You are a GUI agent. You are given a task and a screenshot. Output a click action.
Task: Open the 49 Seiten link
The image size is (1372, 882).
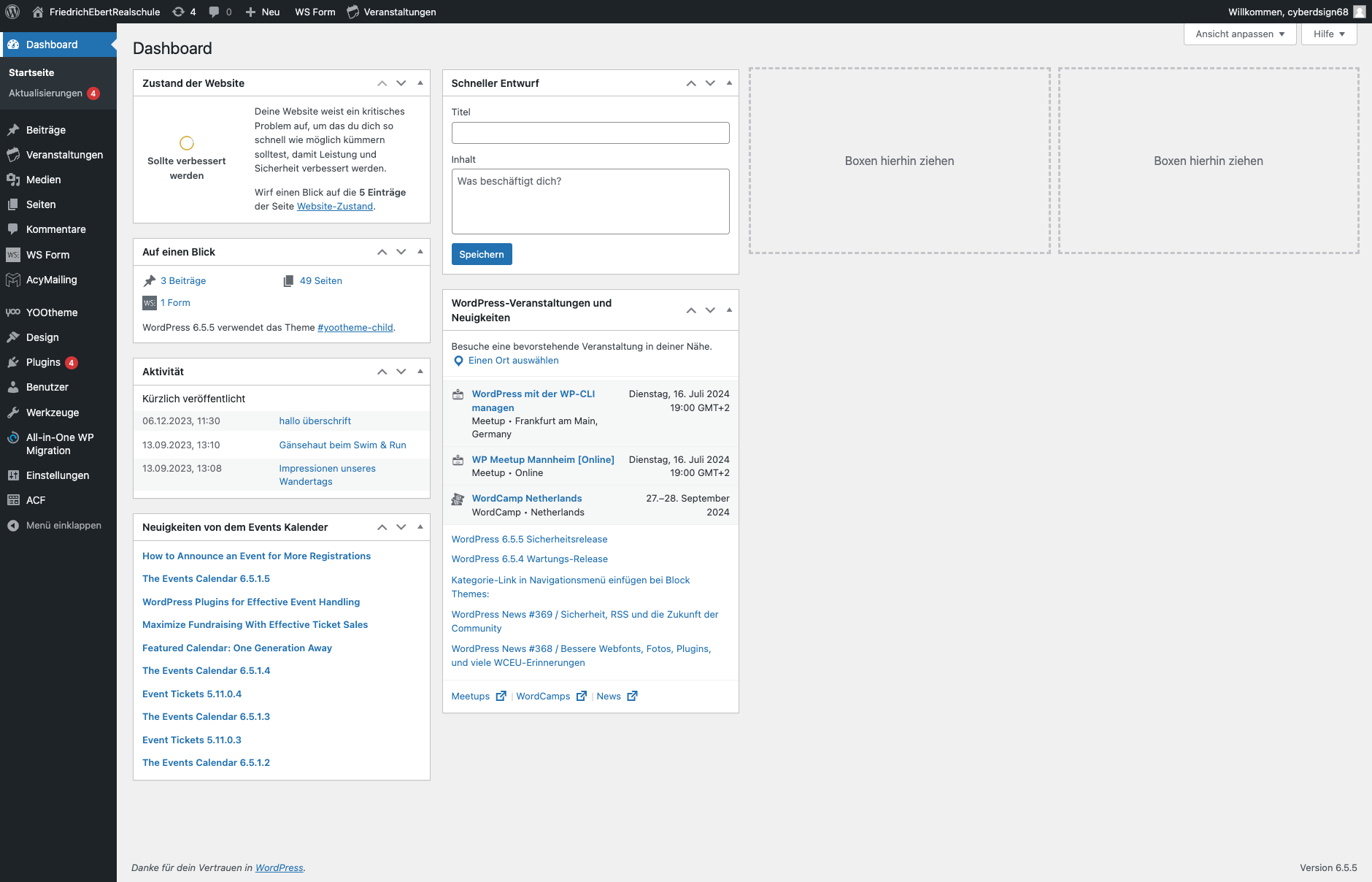click(x=321, y=281)
